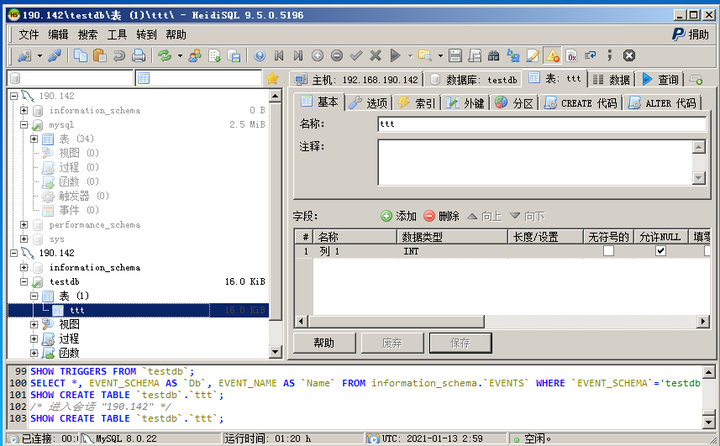Click the Paste clipboard toolbar icon
The height and width of the screenshot is (446, 720).
100,56
